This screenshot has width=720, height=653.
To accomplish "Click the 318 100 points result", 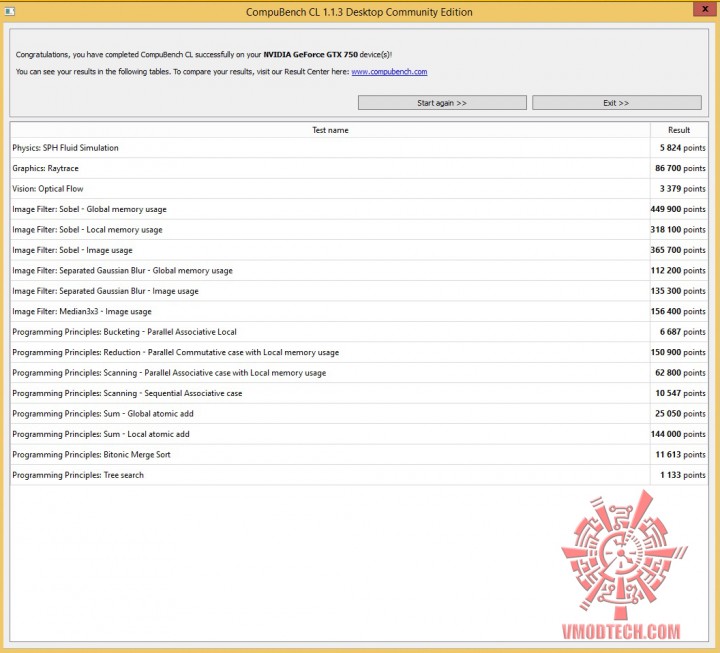I will pos(678,230).
